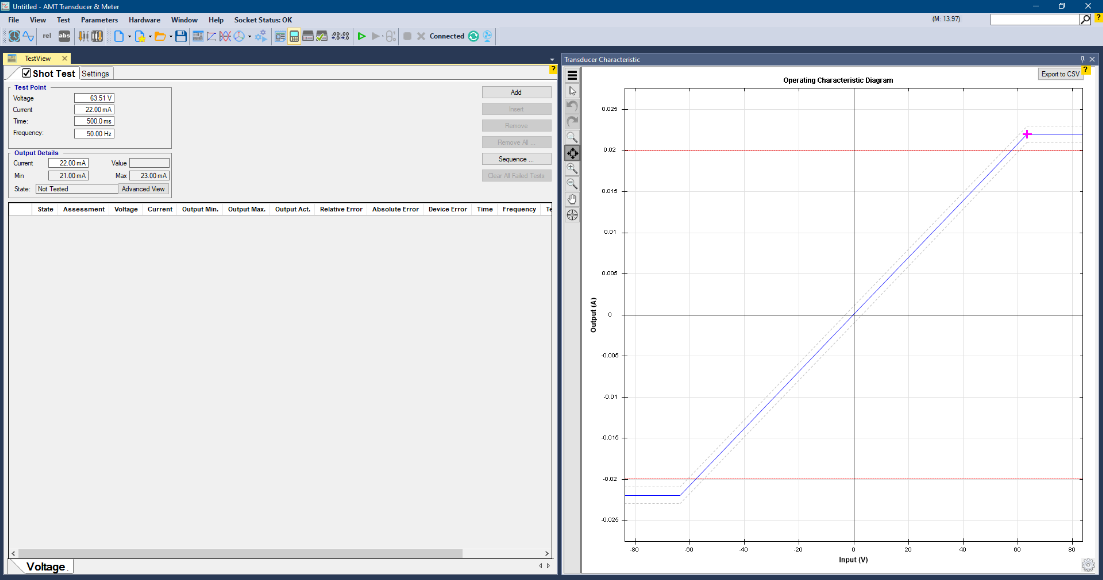The image size is (1103, 580).
Task: Expand the Open folder dropdown arrow
Action: pos(169,36)
